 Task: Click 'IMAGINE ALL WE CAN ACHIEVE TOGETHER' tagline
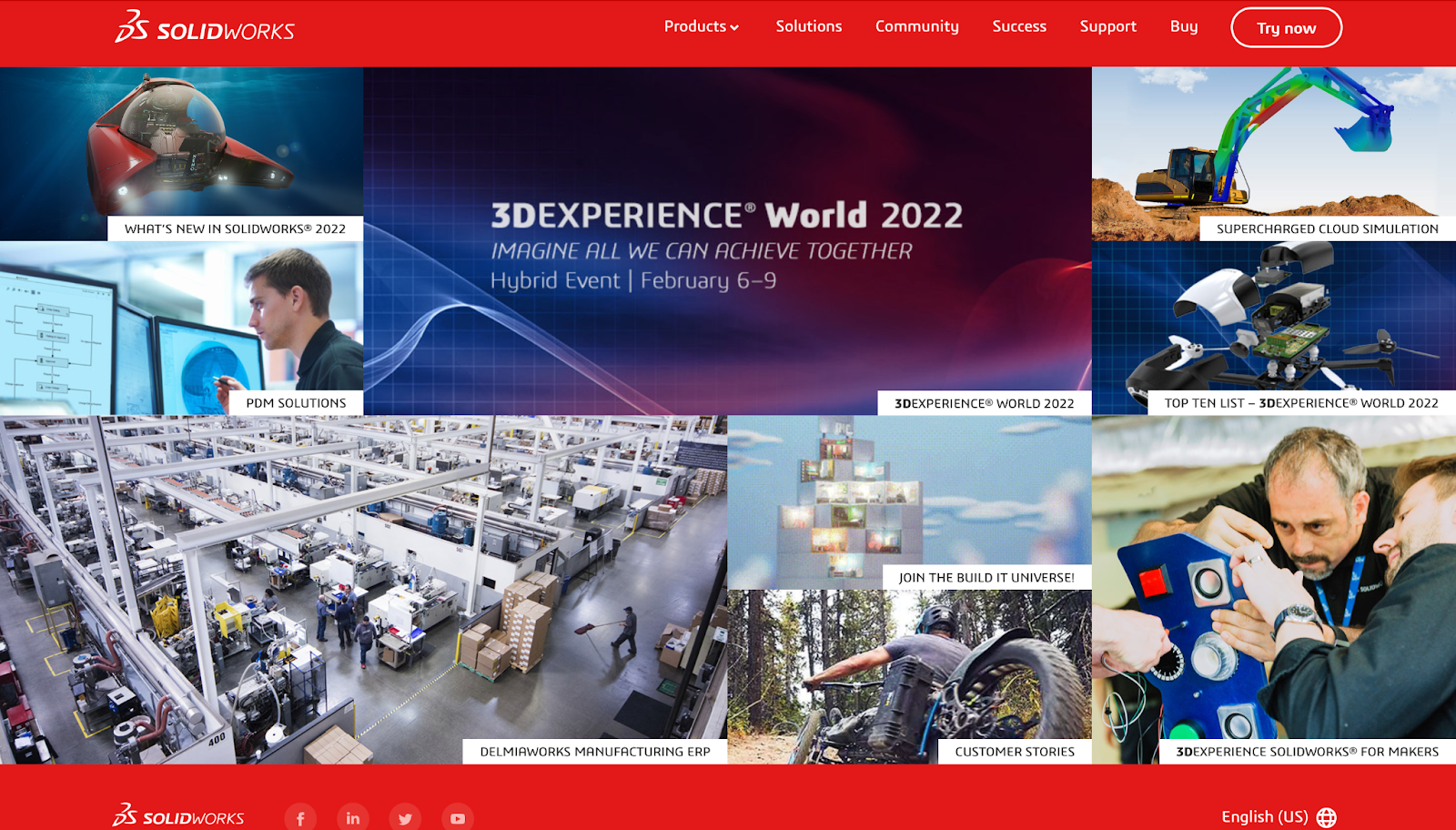[x=702, y=251]
